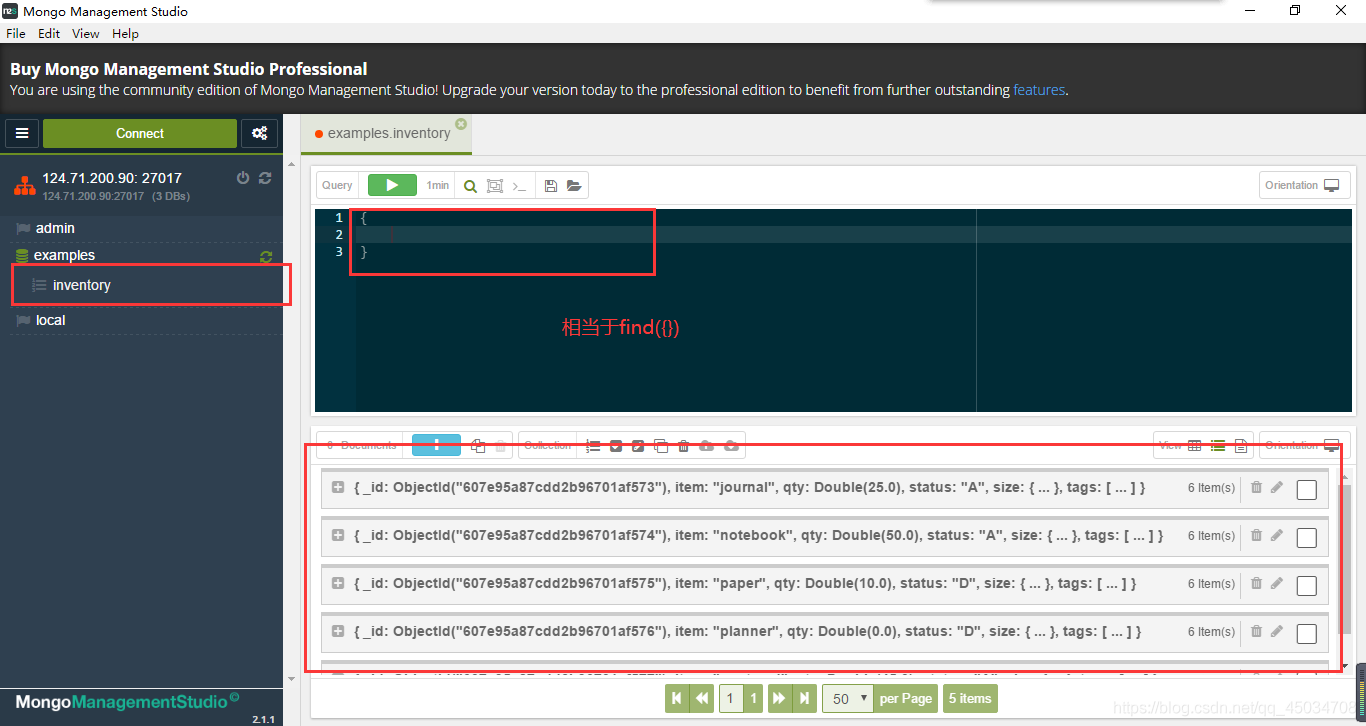Image resolution: width=1366 pixels, height=726 pixels.
Task: Click the green Connect button
Action: pyautogui.click(x=140, y=133)
